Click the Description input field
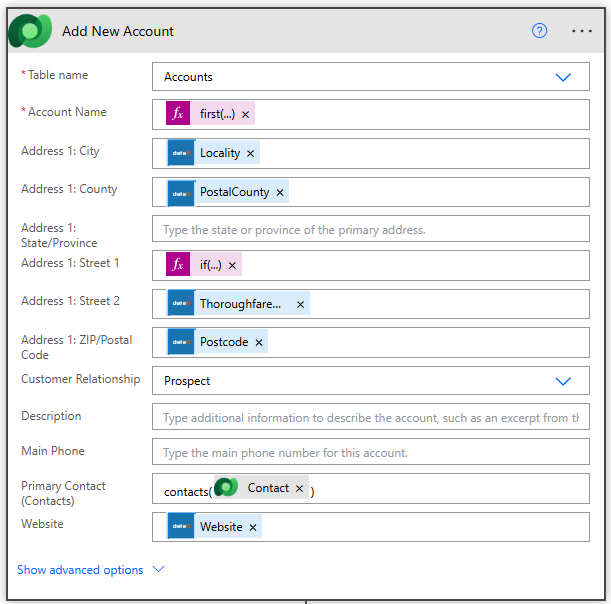Image resolution: width=611 pixels, height=604 pixels. [370, 417]
